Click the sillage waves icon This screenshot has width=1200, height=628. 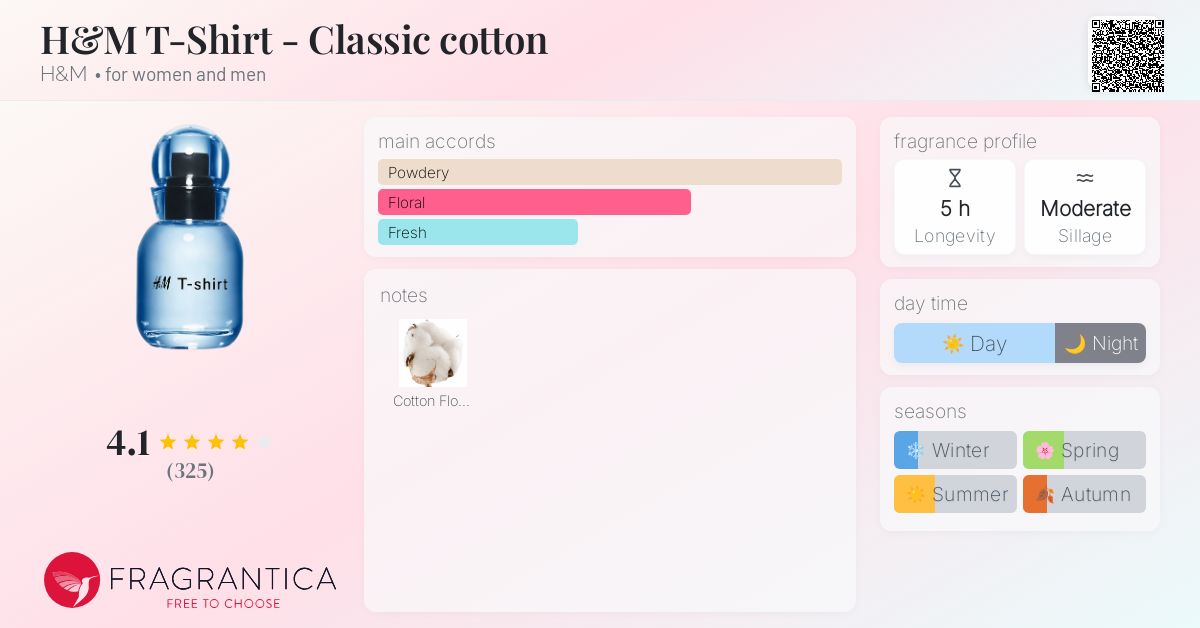[1085, 178]
